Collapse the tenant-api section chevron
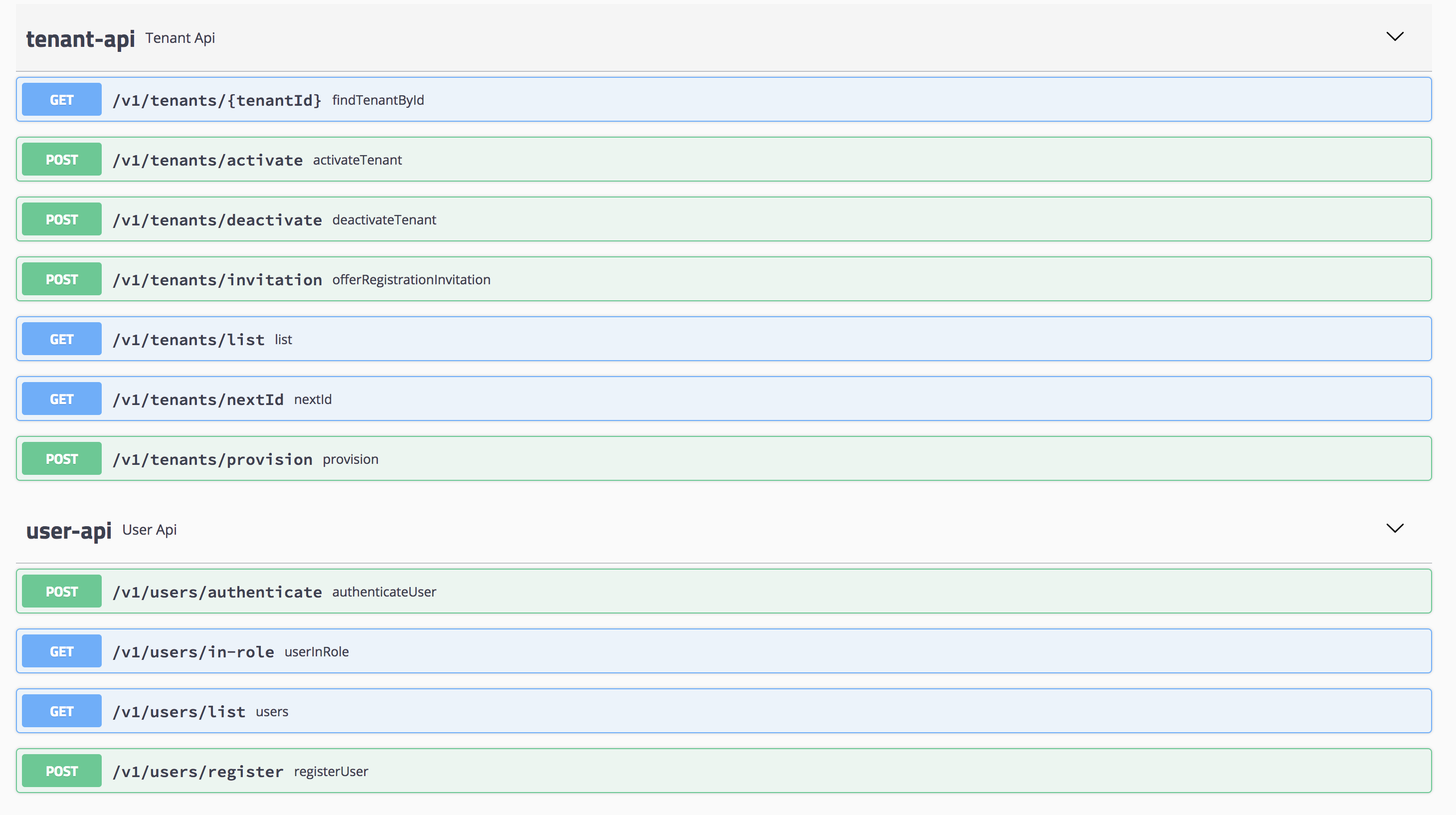Viewport: 1456px width, 815px height. 1394,37
